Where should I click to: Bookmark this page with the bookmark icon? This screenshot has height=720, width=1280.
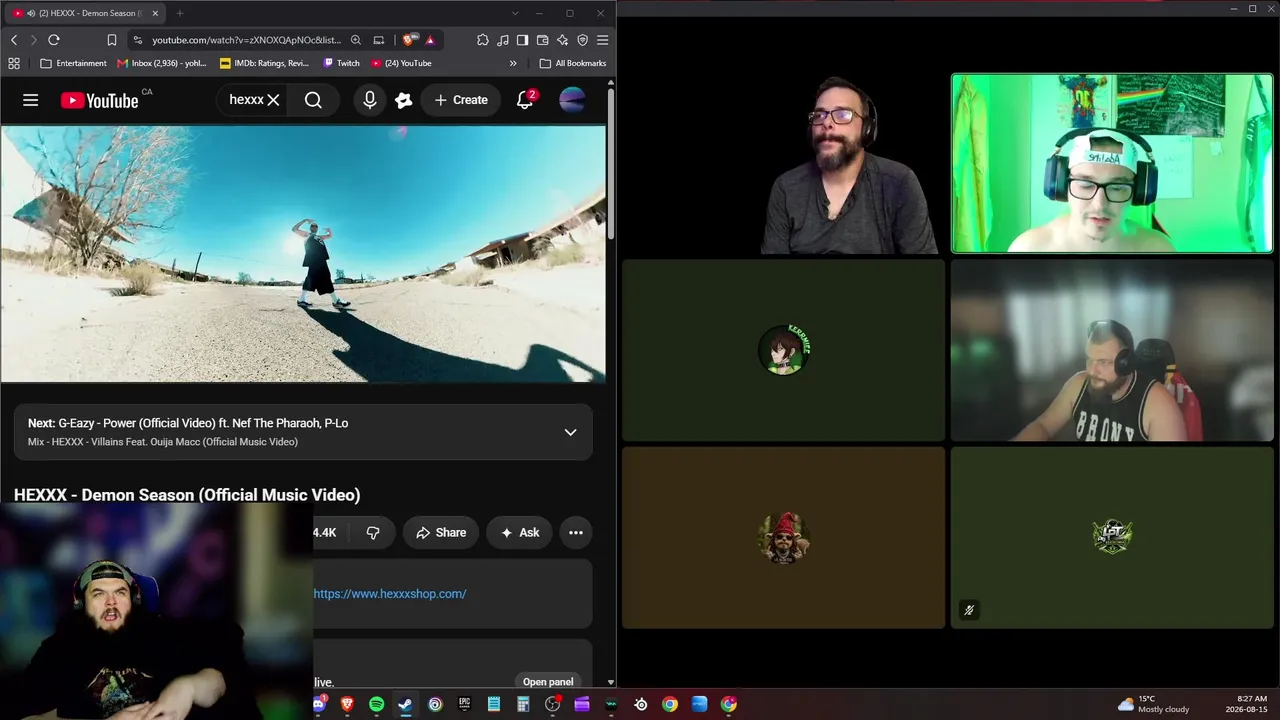pos(112,40)
